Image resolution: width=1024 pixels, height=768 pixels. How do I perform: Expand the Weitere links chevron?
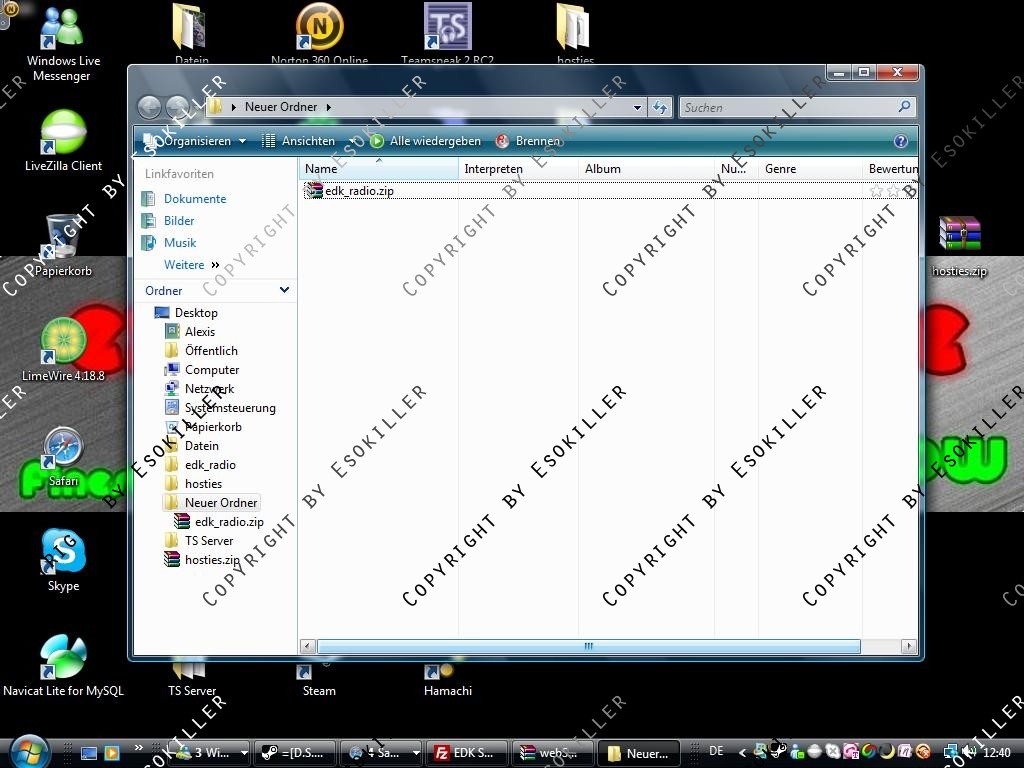[216, 265]
